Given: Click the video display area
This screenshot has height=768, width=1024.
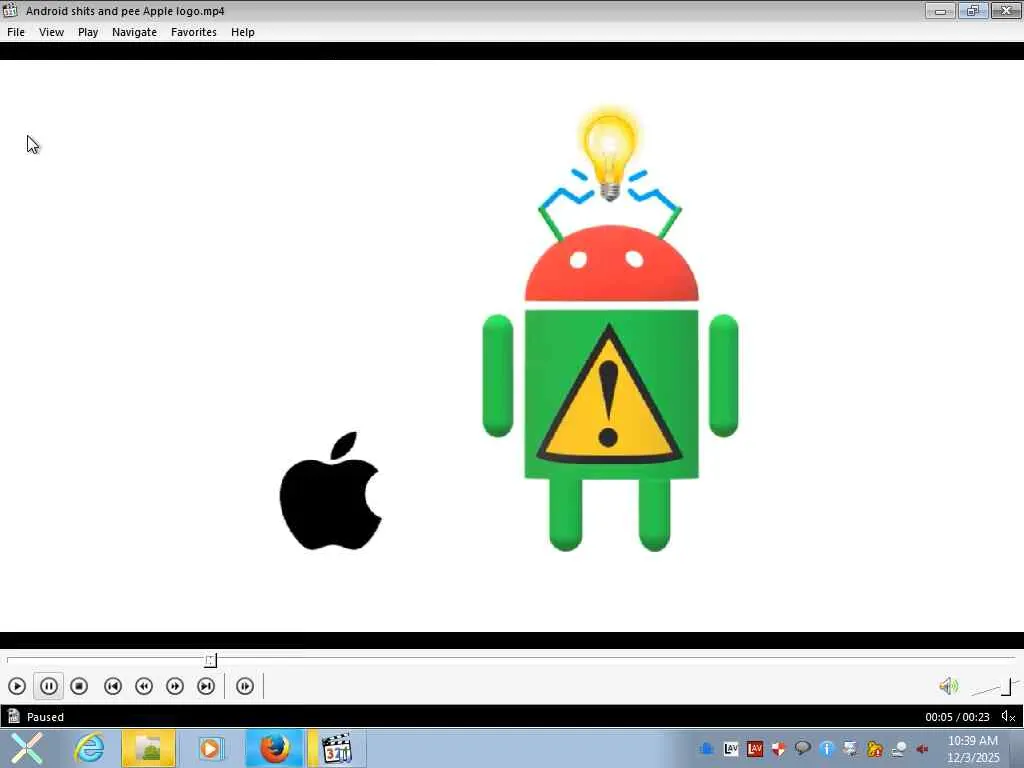Looking at the screenshot, I should (x=512, y=345).
